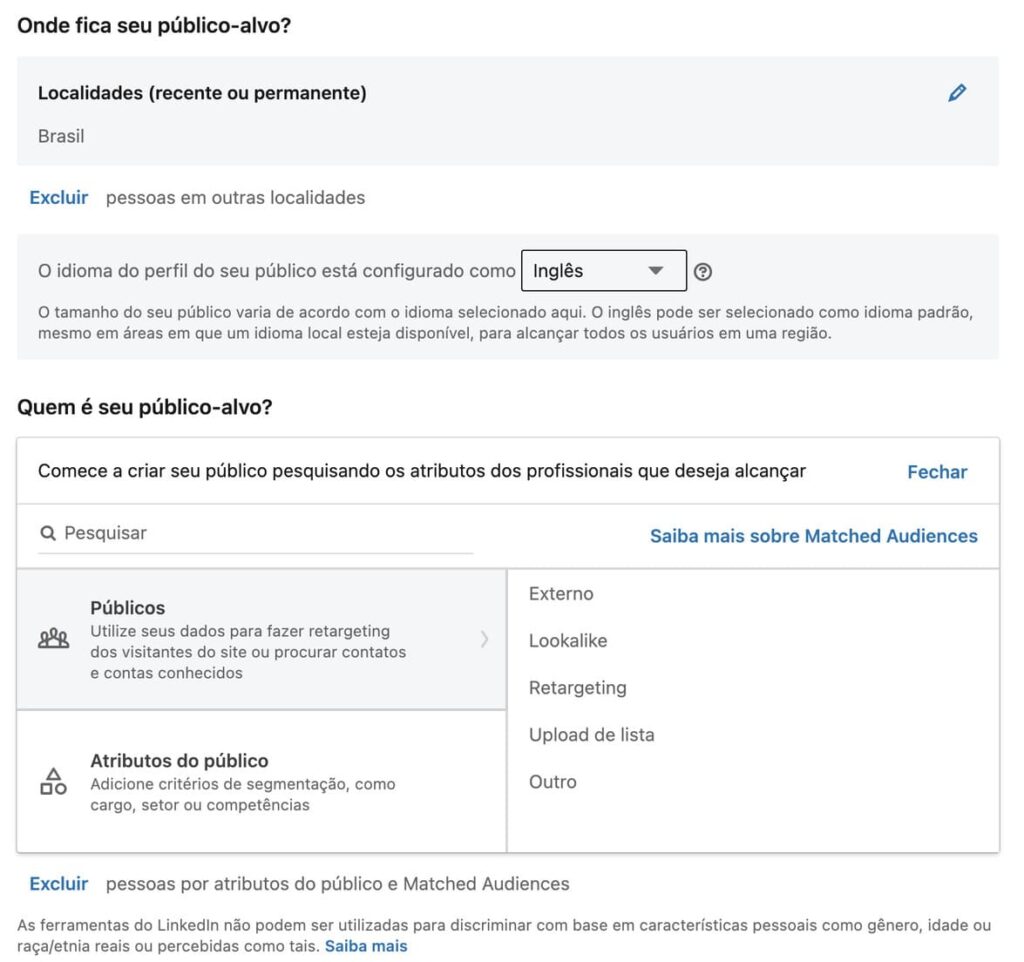Open the Inglês language dropdown
This screenshot has height=962, width=1024.
point(603,270)
